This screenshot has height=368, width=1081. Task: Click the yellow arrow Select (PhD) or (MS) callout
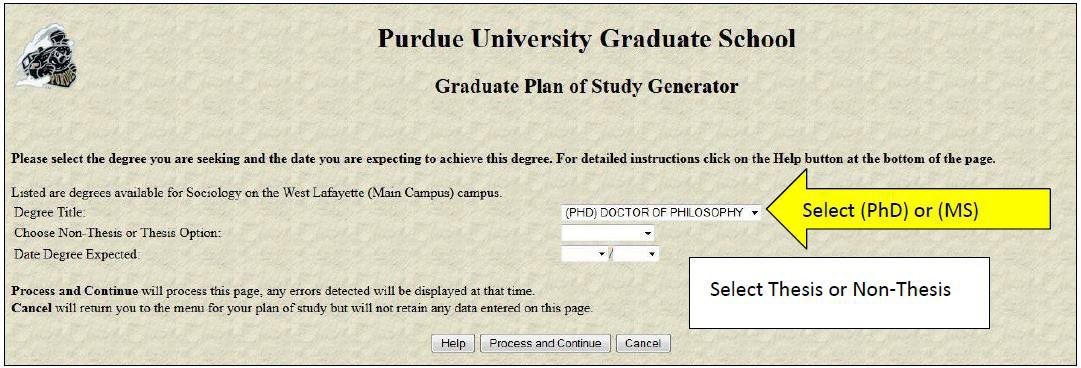coord(908,211)
